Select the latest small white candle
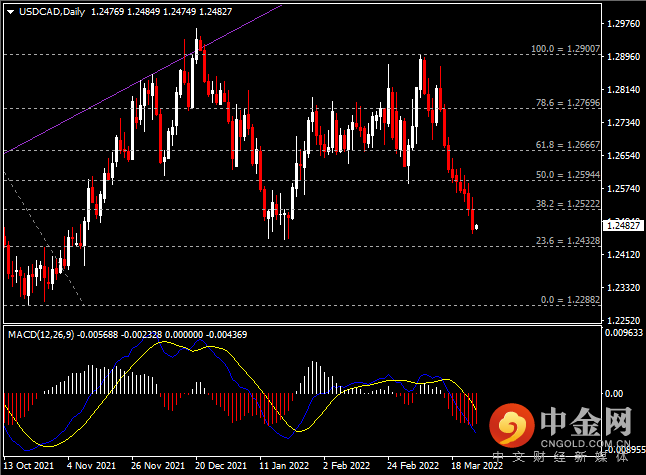Image resolution: width=646 pixels, height=475 pixels. click(x=477, y=227)
